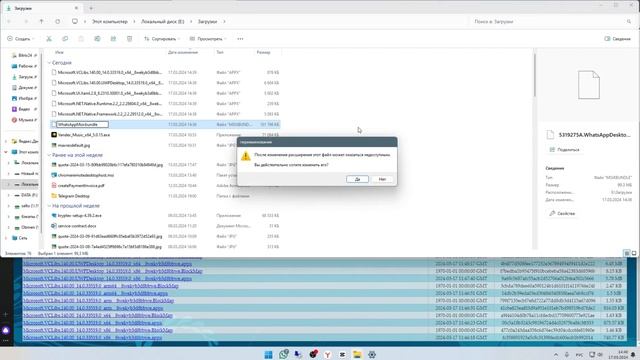
Task: Add a new Explorer tab with plus
Action: (x=91, y=8)
